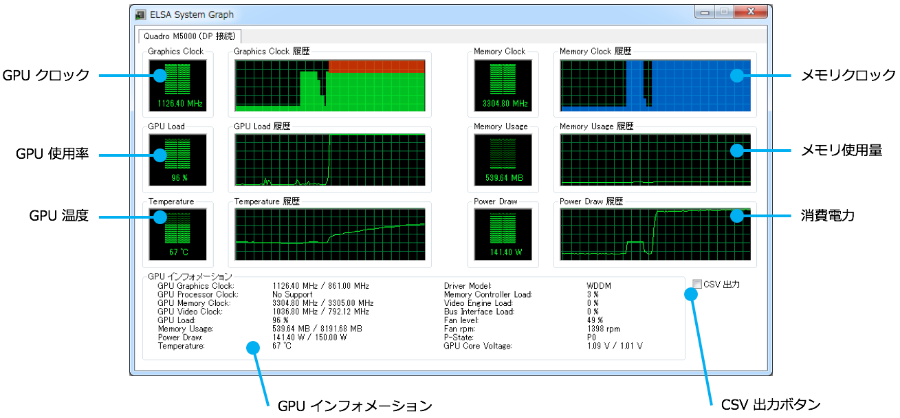Enable the CSV 出力 checkbox
This screenshot has width=900, height=418.
click(x=697, y=284)
